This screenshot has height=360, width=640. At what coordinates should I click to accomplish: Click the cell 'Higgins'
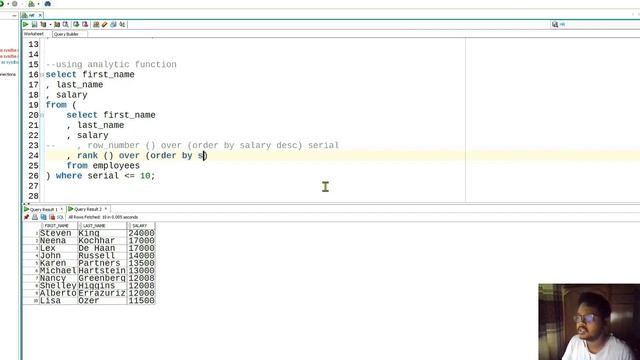coord(102,286)
